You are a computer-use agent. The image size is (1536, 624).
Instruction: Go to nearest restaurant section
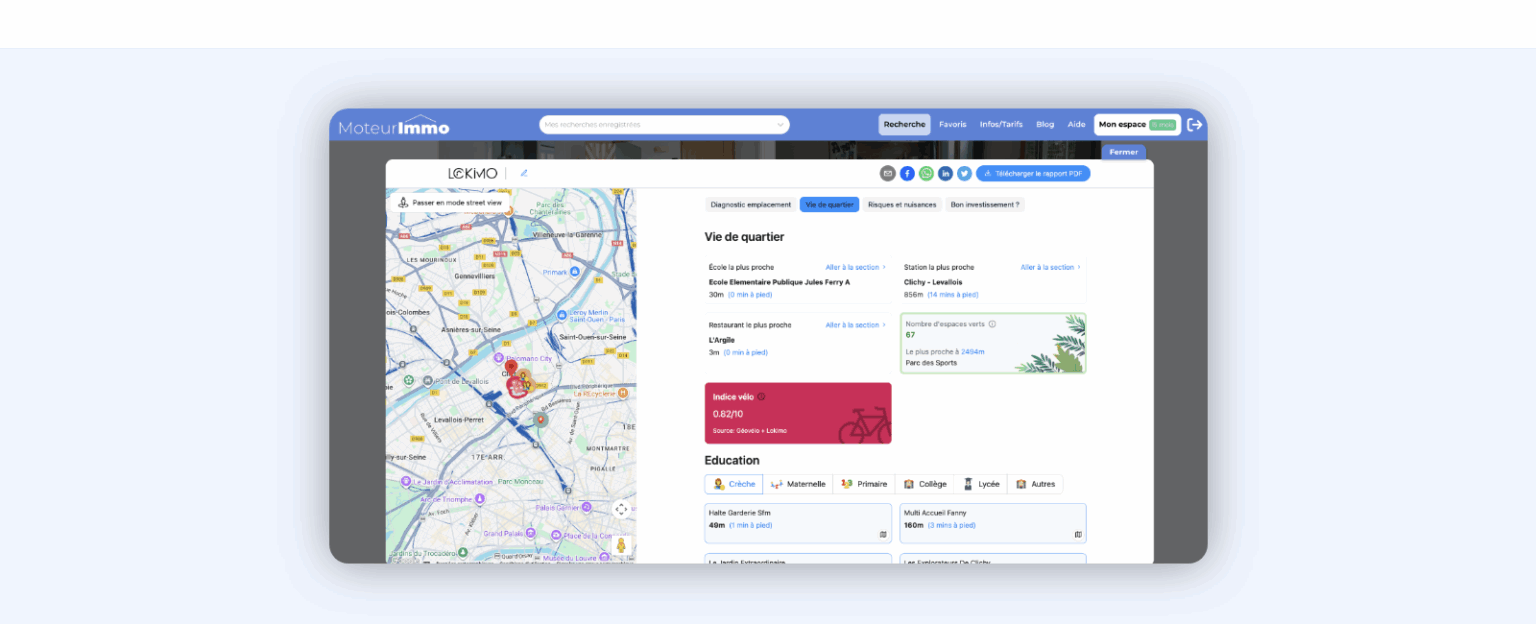tap(855, 325)
